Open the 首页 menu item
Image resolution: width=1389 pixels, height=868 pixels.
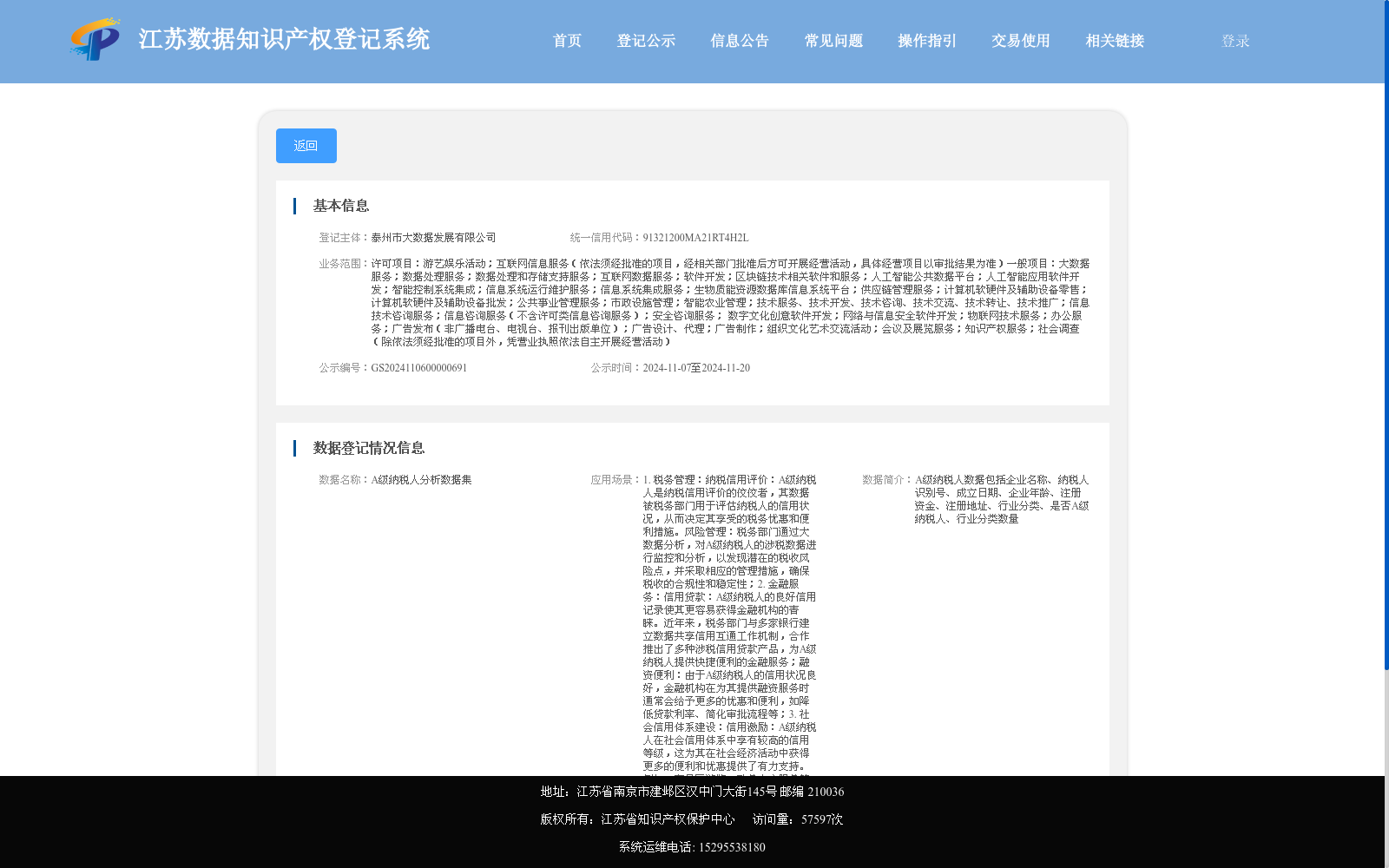568,41
